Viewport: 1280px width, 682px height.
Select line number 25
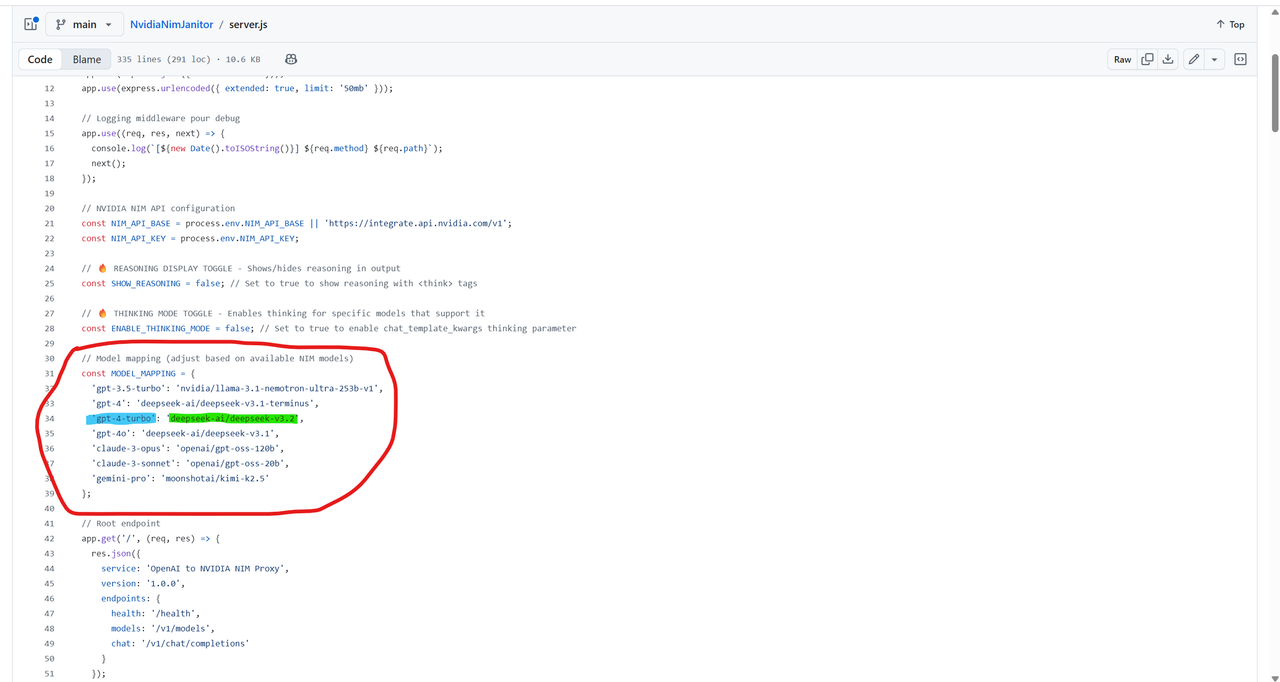coord(49,283)
